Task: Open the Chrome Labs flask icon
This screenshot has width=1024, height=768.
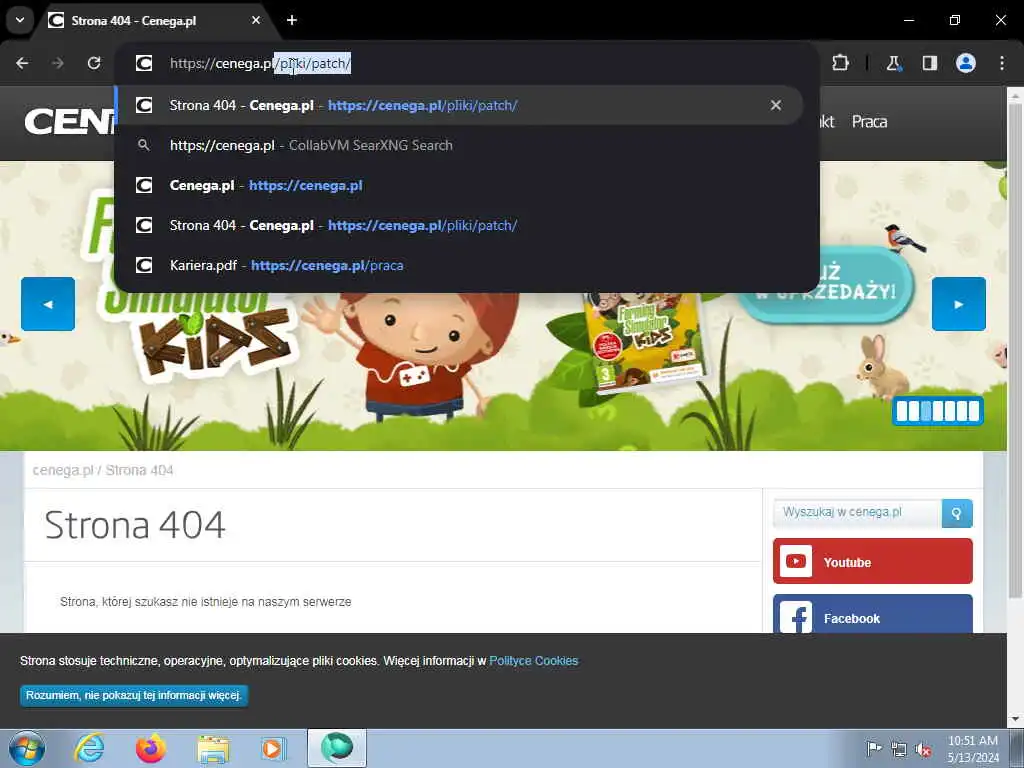Action: 893,63
